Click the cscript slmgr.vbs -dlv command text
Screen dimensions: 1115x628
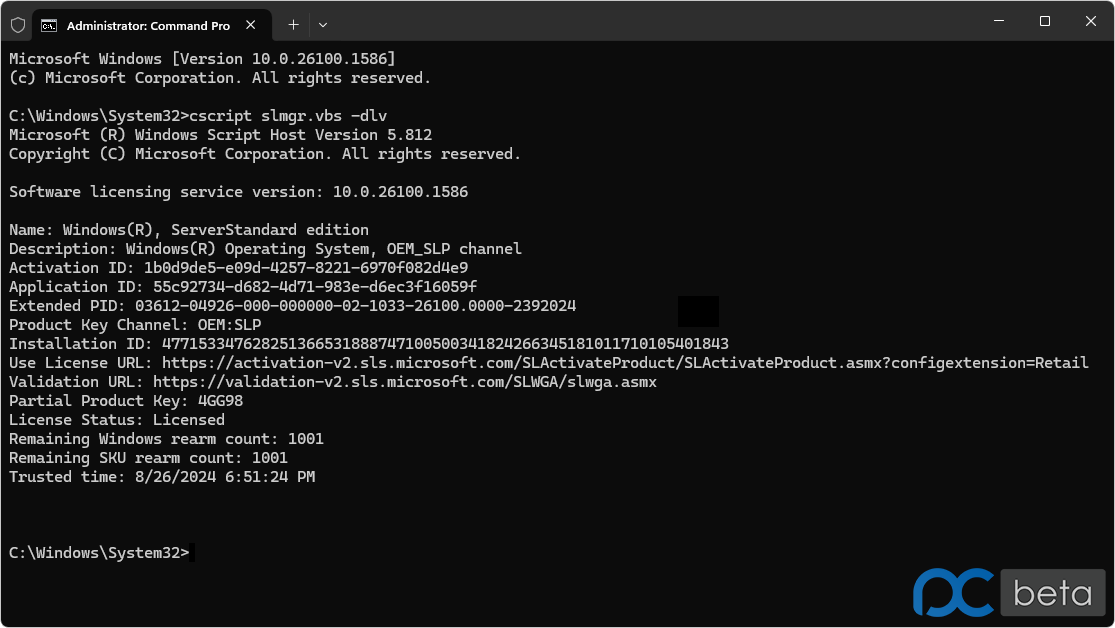(x=288, y=116)
